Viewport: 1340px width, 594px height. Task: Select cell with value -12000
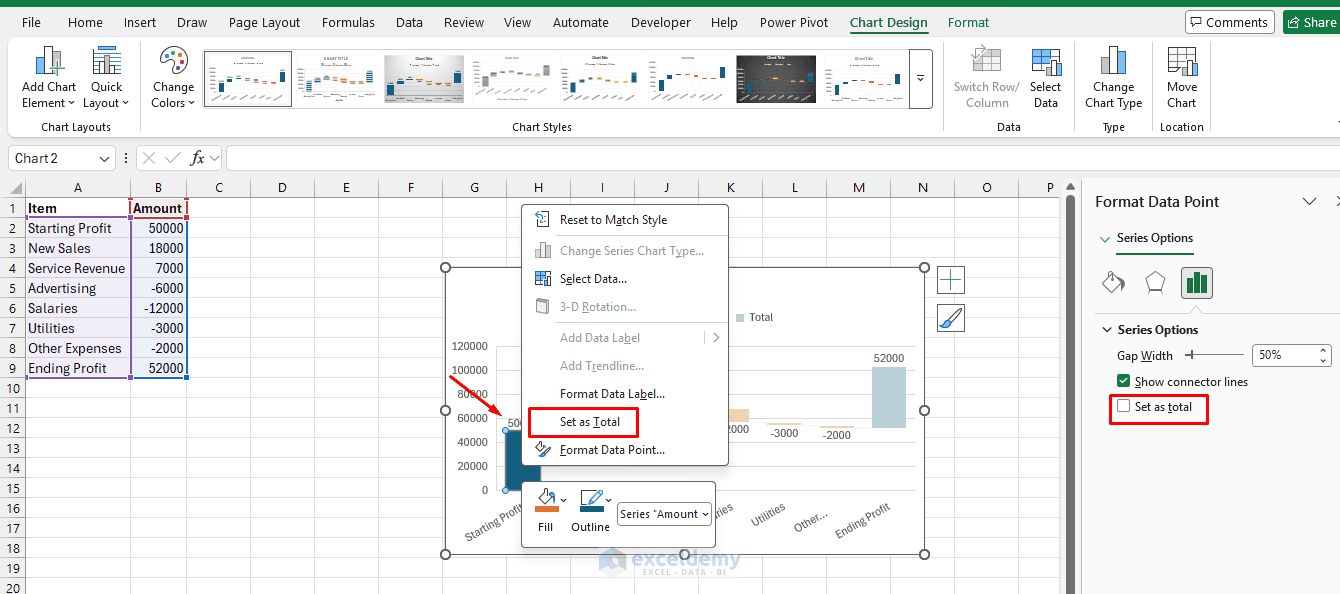tap(159, 308)
